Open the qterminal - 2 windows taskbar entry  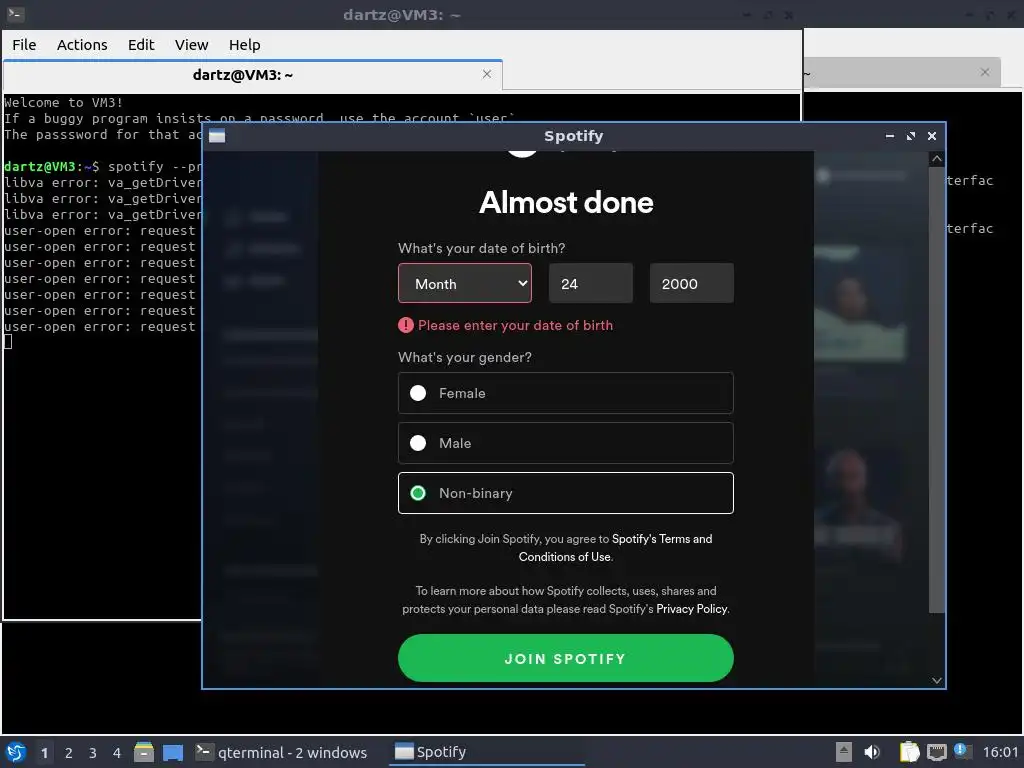[281, 752]
